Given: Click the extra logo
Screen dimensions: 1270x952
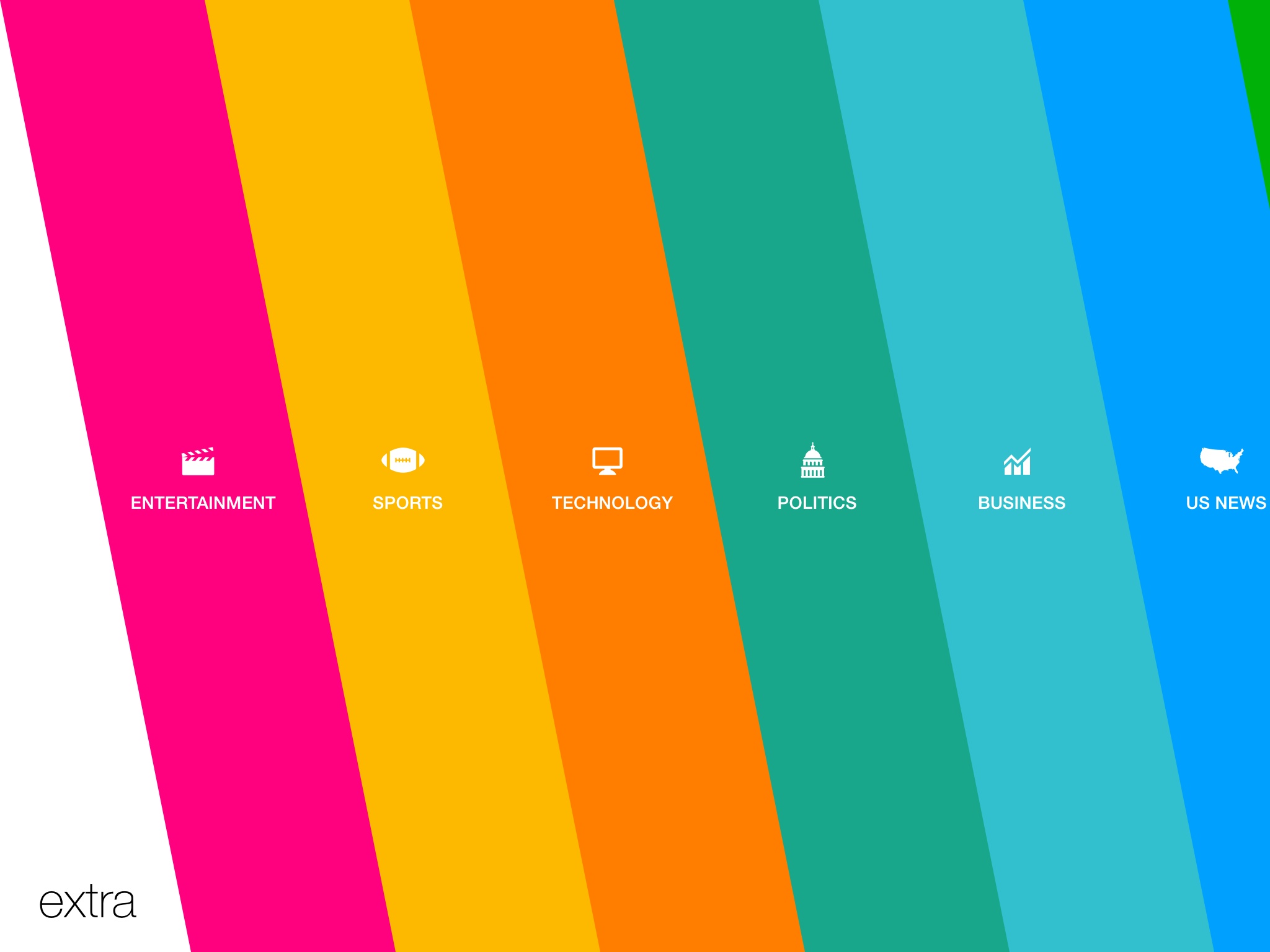Looking at the screenshot, I should tap(87, 902).
